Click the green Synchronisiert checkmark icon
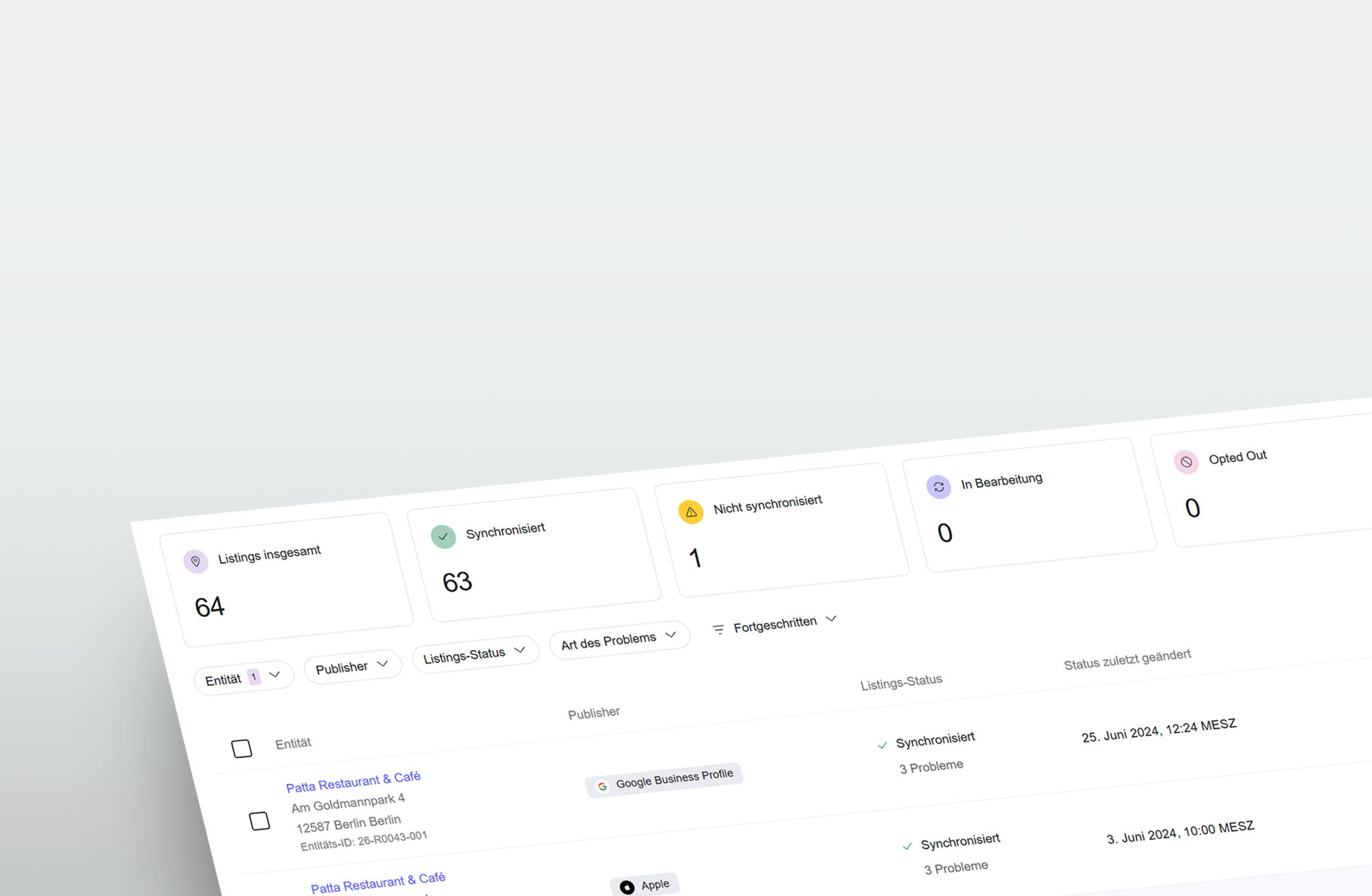This screenshot has height=896, width=1372. coord(443,536)
